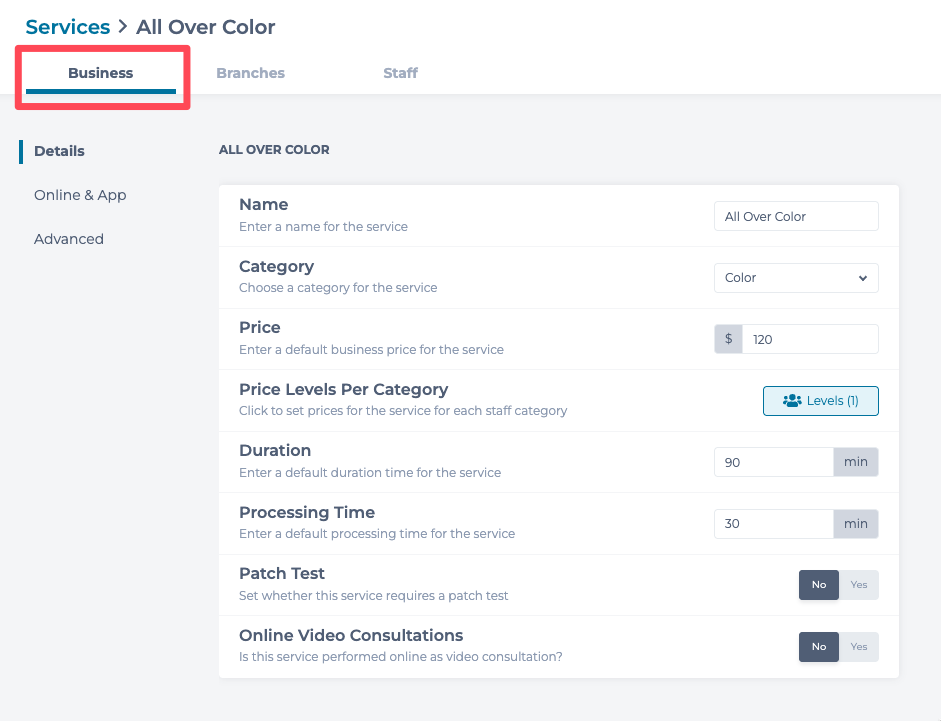Select No for Online Video Consultations
Screen dimensions: 941x721
(x=819, y=647)
